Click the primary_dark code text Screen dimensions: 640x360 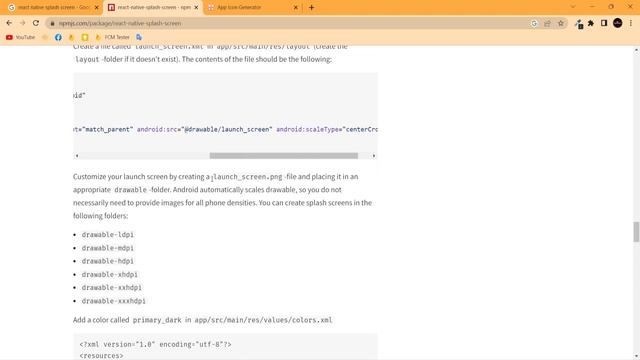[x=157, y=320]
